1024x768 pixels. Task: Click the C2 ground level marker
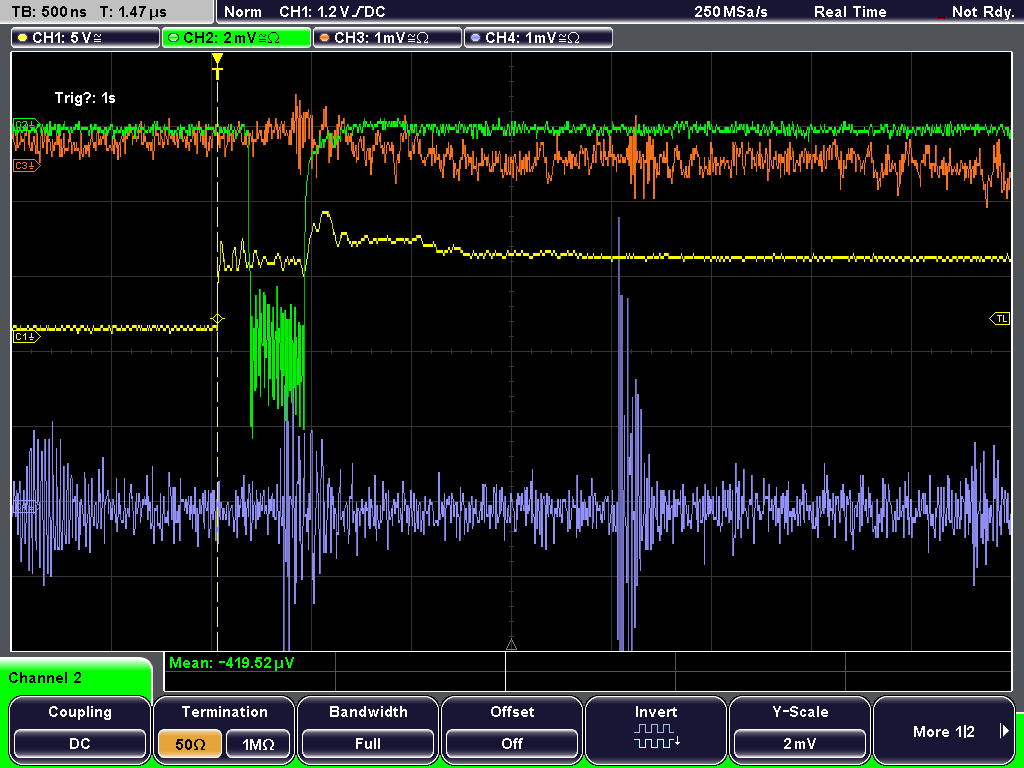27,124
